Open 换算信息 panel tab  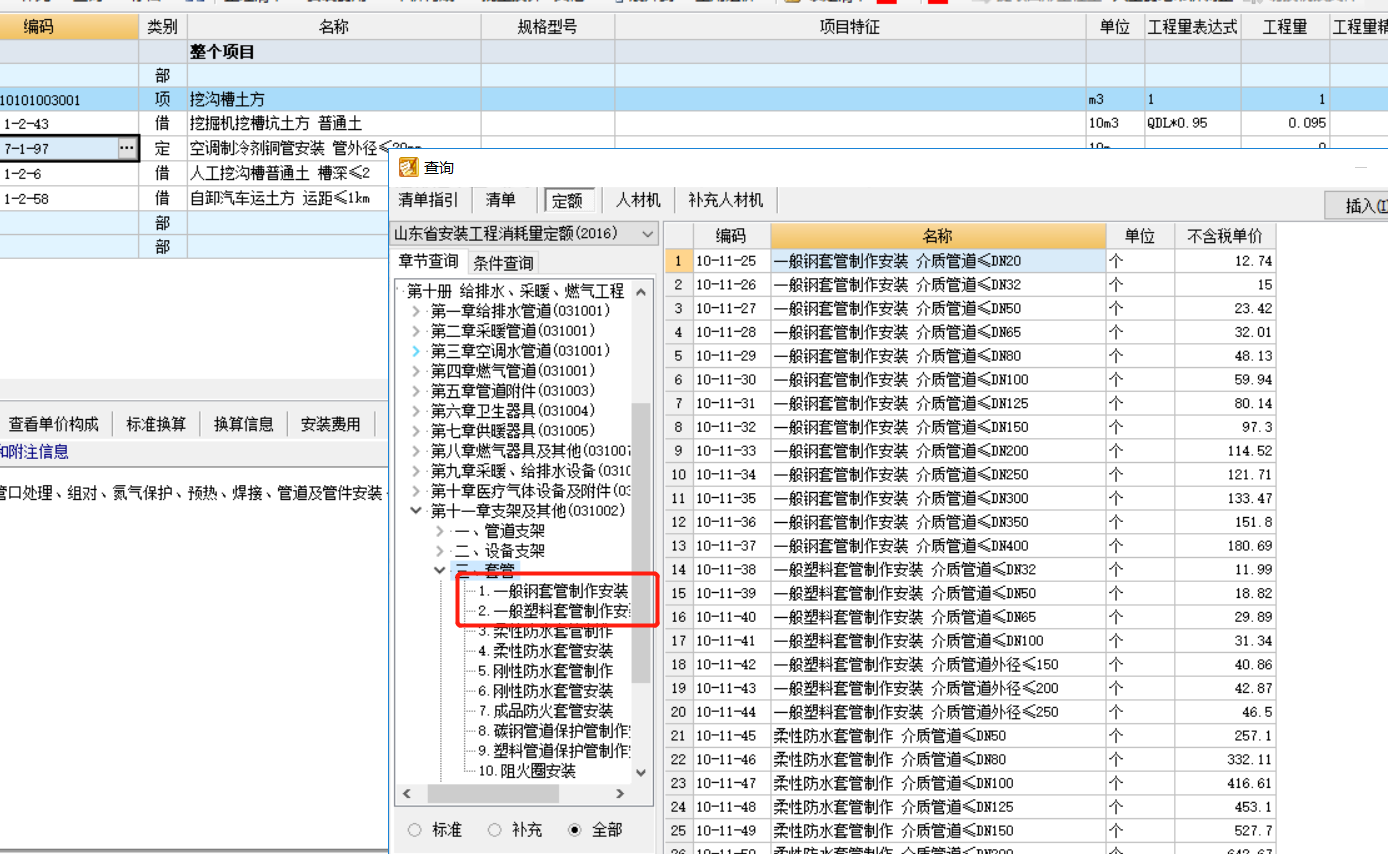[244, 424]
